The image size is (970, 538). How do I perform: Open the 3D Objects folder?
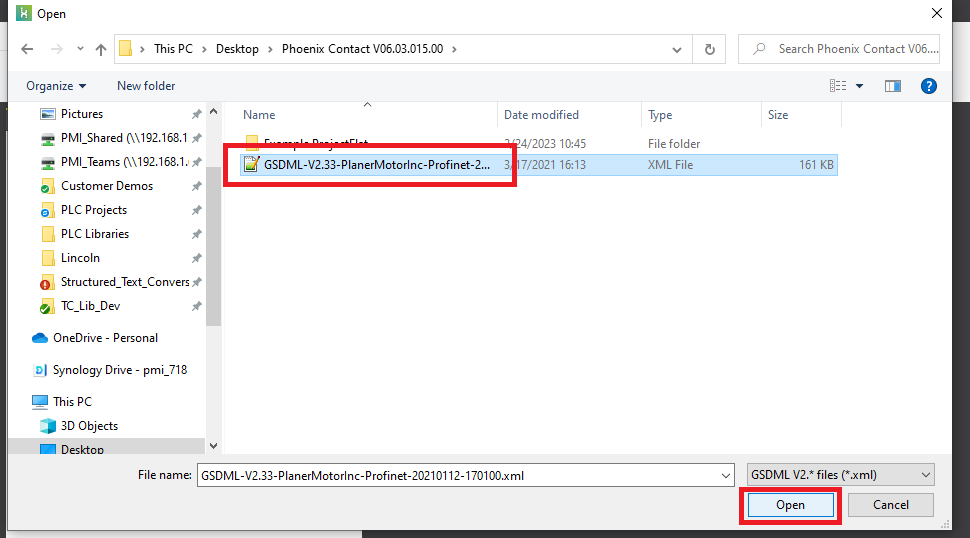coord(89,425)
